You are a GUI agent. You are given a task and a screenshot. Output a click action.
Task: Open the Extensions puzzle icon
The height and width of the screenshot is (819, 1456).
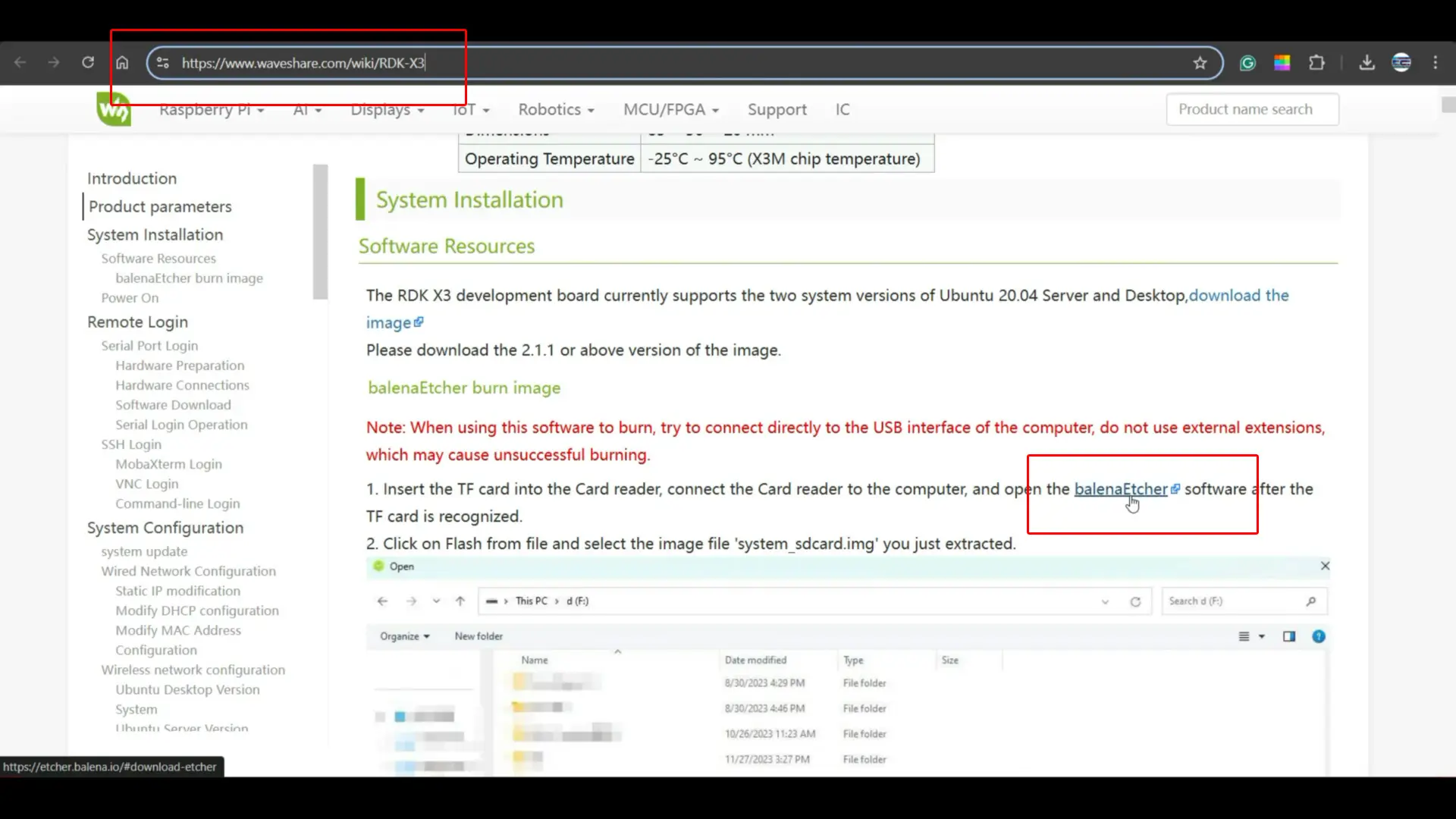point(1317,62)
